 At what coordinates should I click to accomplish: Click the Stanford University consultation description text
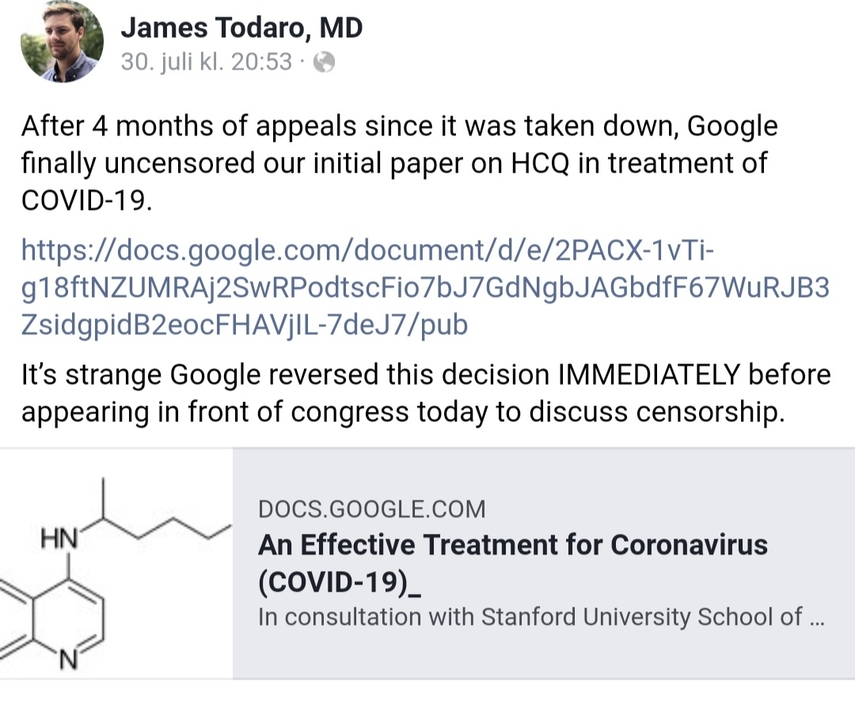(541, 617)
